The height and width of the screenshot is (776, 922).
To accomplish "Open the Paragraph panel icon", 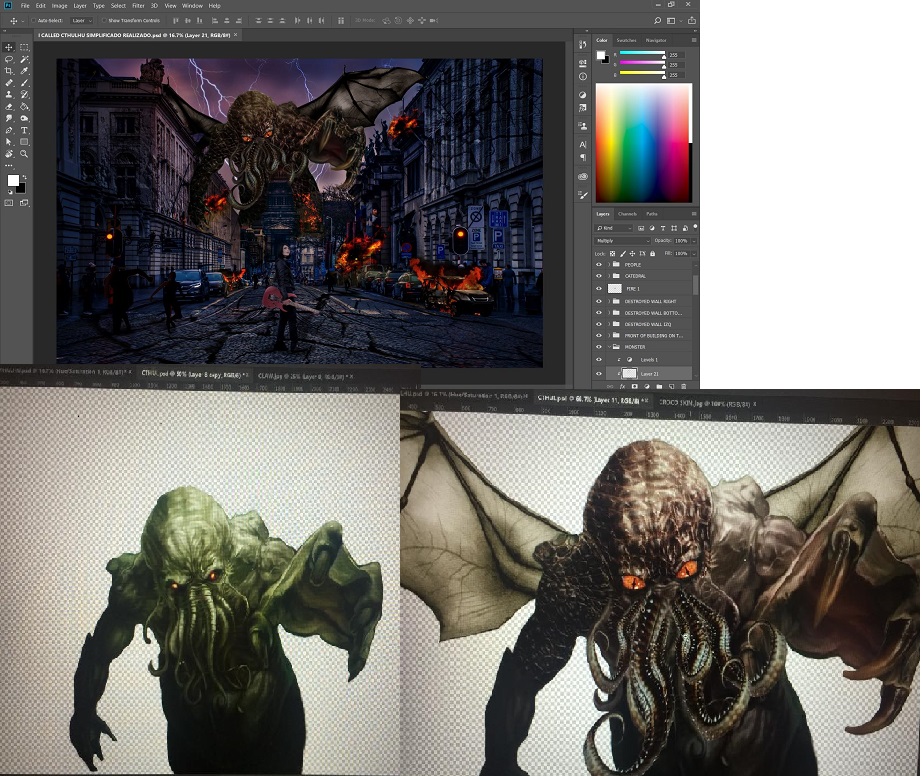I will 583,158.
